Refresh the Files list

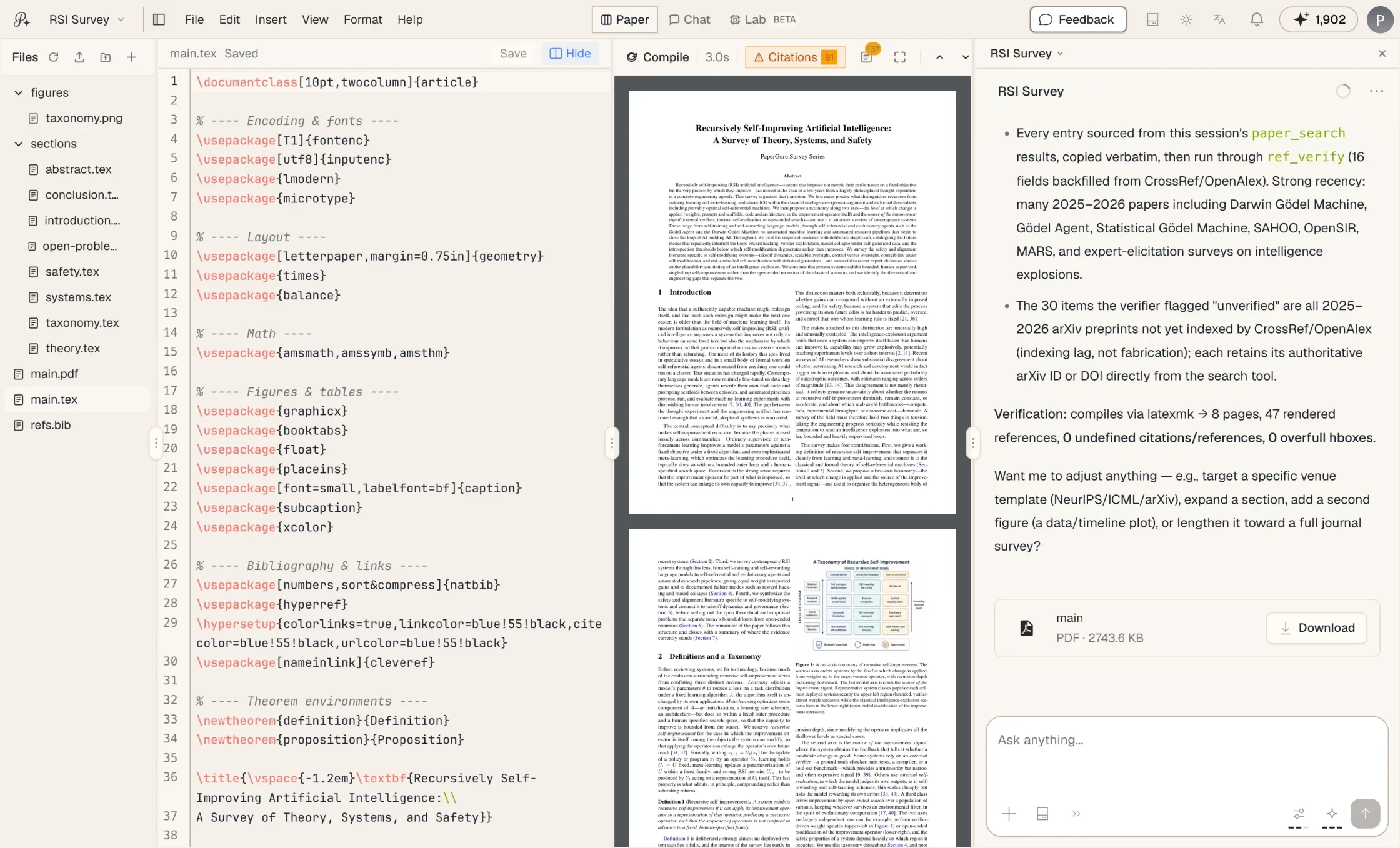point(54,57)
